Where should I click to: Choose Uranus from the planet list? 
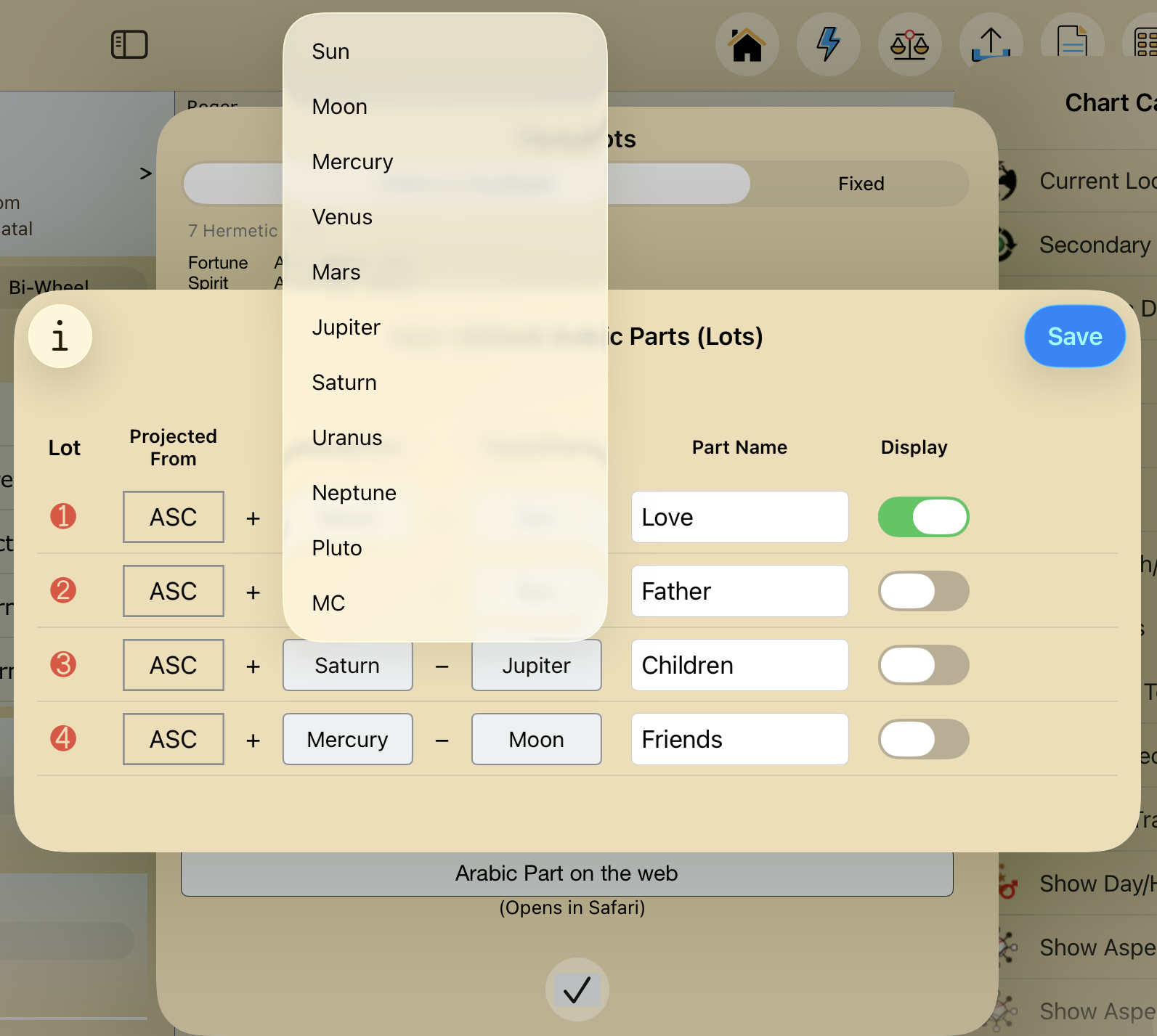point(445,438)
